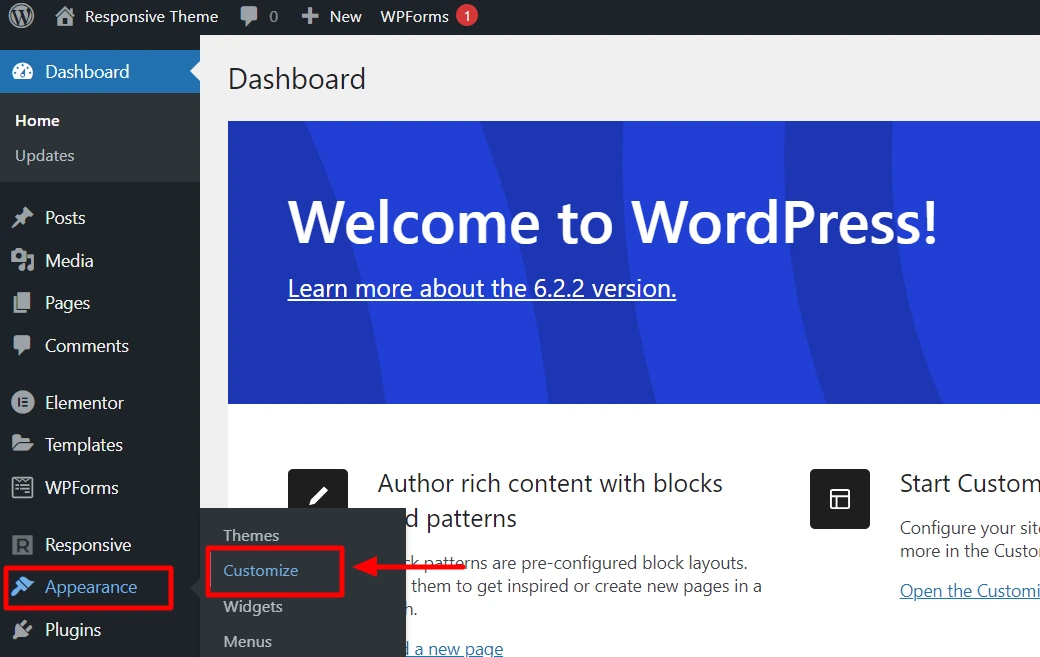The height and width of the screenshot is (657, 1040).
Task: Click the Dashboard gauge icon in the sidebar
Action: pos(23,72)
